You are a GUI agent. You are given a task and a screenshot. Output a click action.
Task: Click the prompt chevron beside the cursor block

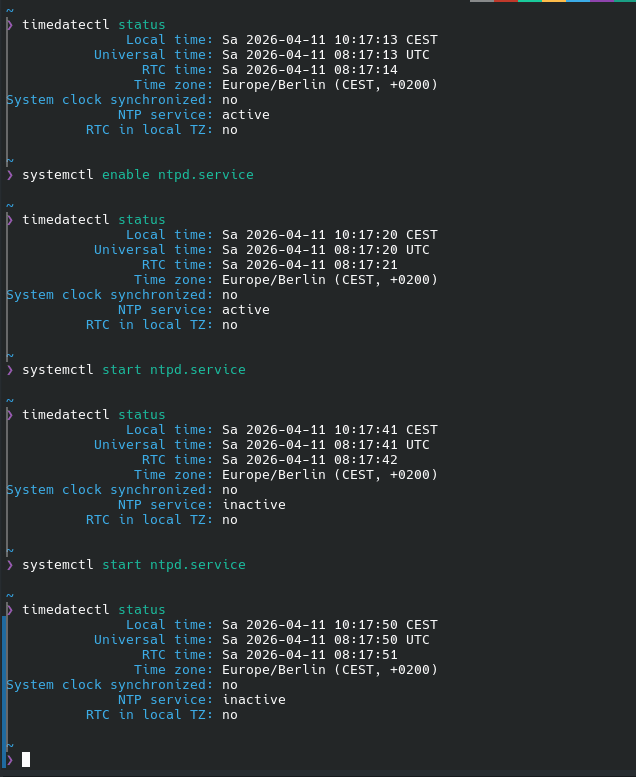10,760
